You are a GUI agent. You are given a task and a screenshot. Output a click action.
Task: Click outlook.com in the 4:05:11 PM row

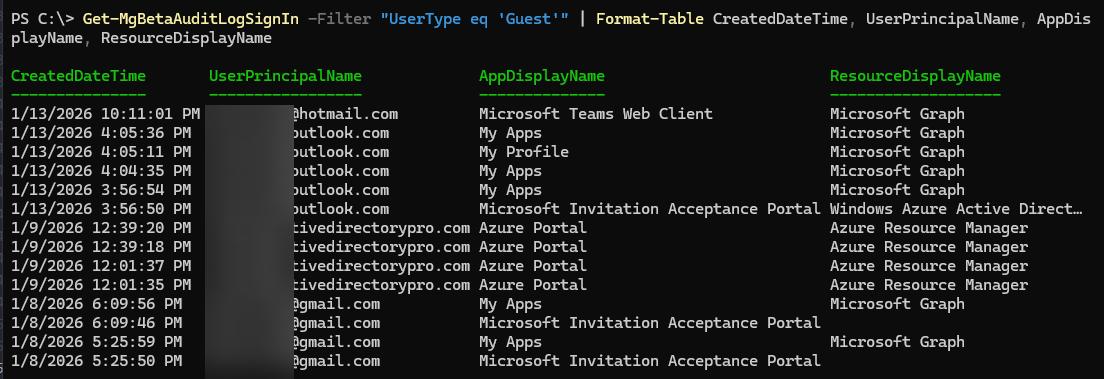click(341, 152)
